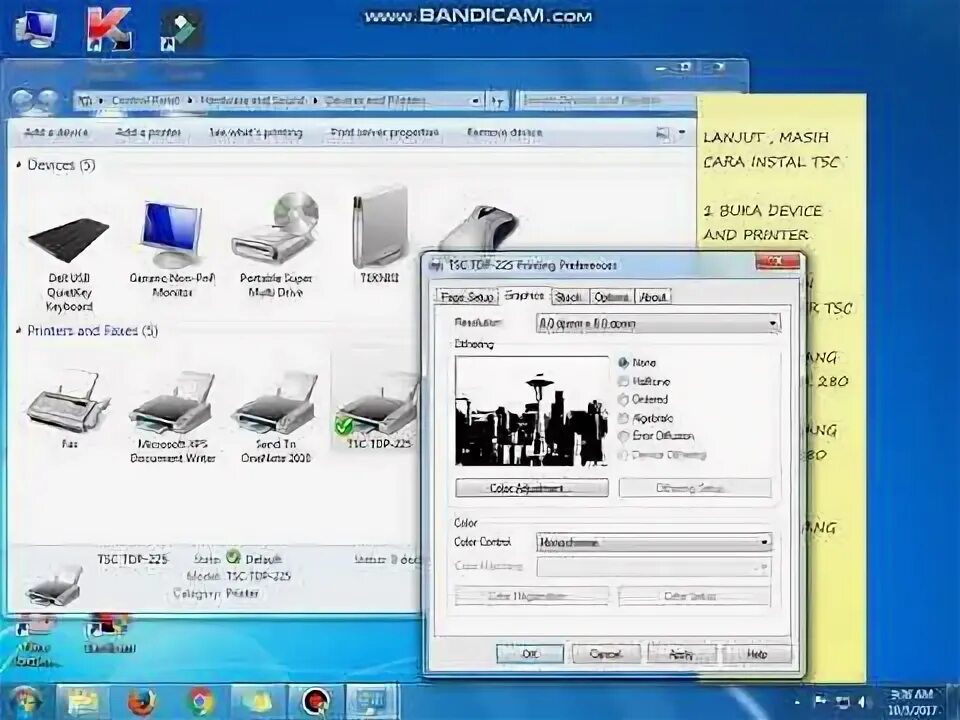Select the None dithering option

tap(637, 363)
